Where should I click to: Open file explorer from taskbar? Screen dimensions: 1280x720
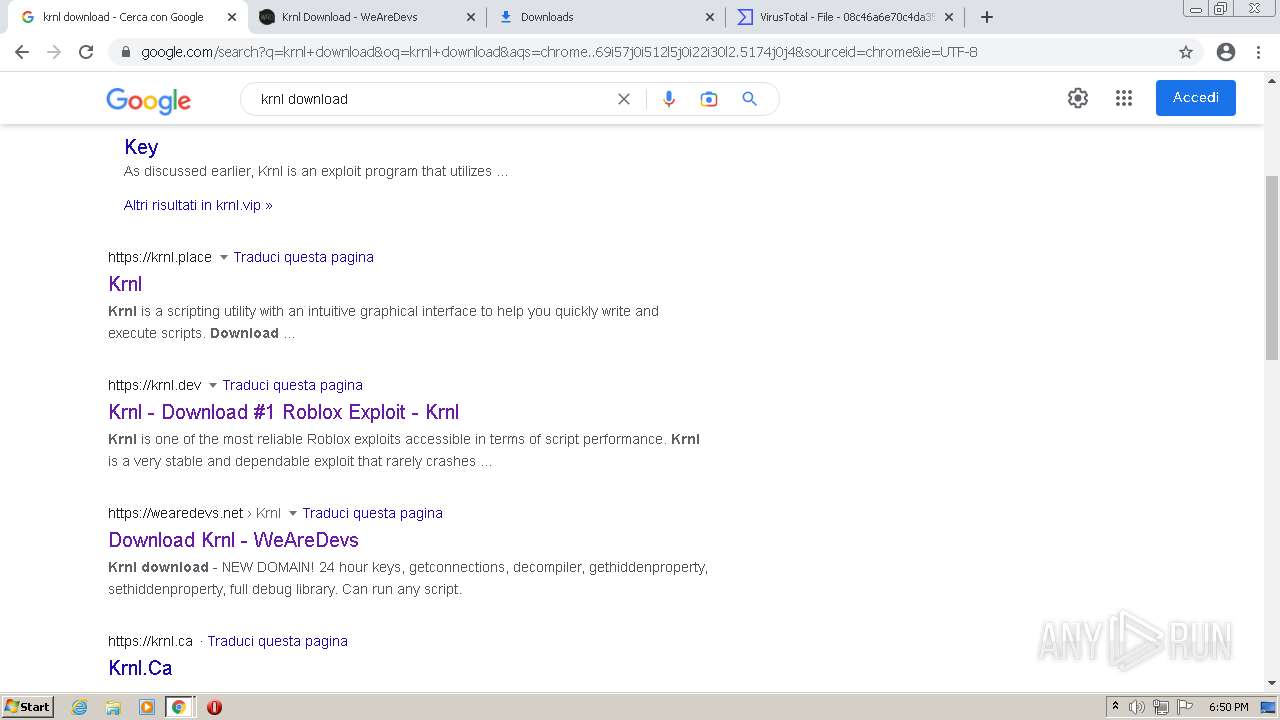(113, 707)
